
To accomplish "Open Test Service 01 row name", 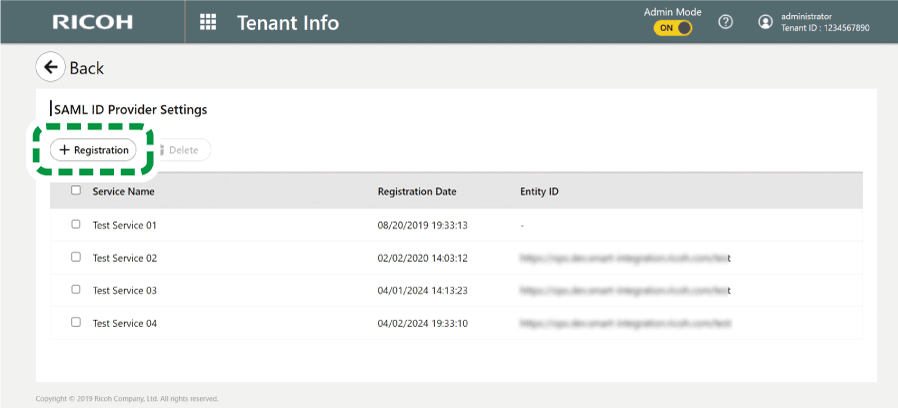I will [125, 226].
